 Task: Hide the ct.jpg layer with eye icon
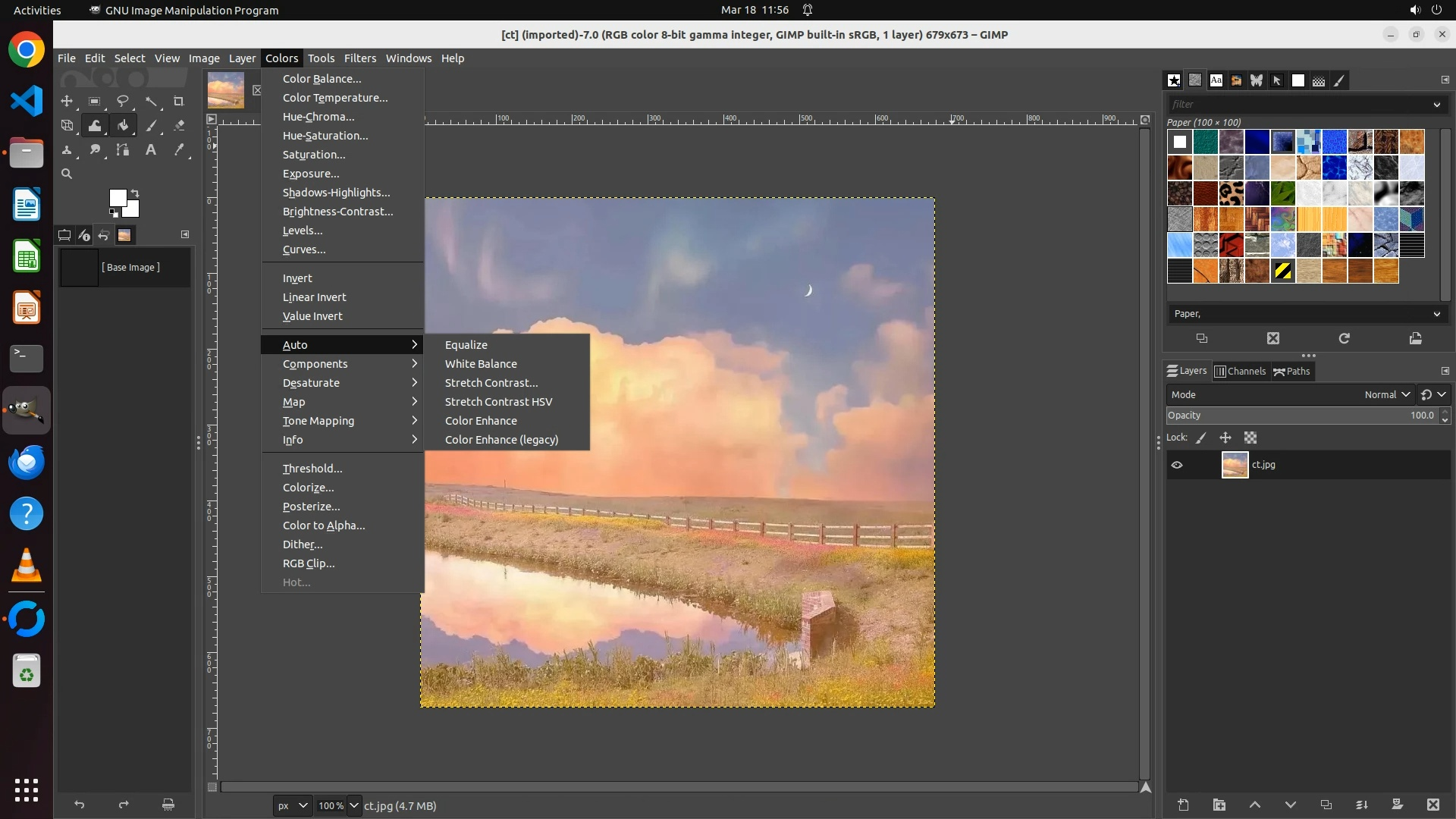tap(1177, 465)
